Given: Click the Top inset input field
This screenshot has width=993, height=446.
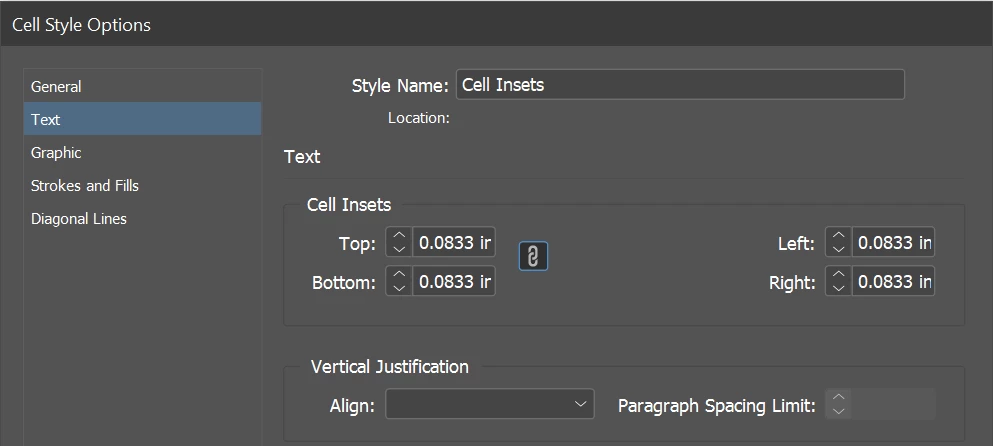Looking at the screenshot, I should (454, 243).
